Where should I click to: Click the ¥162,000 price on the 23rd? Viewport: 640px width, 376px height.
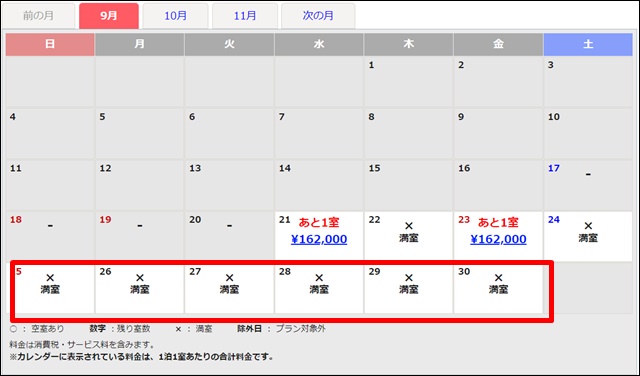pyautogui.click(x=498, y=239)
